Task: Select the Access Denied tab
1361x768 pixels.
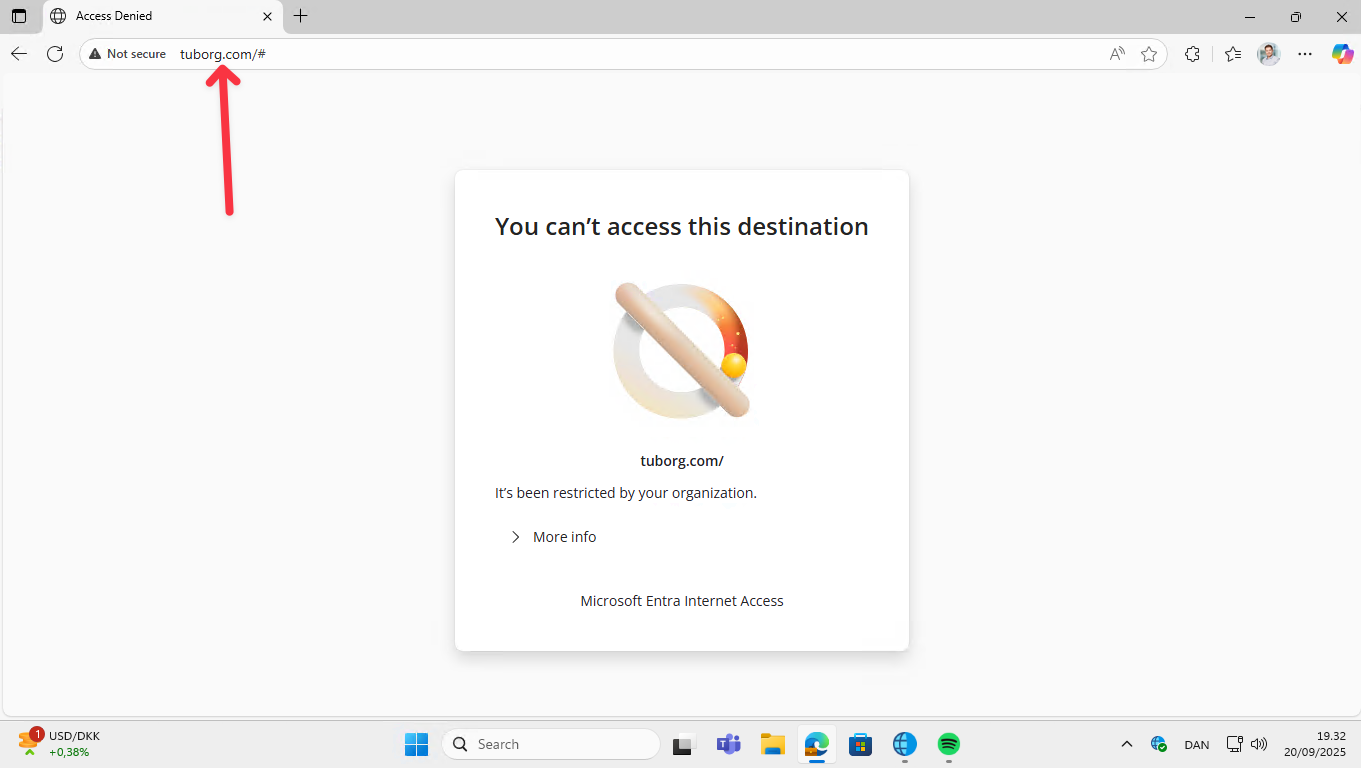Action: coord(160,16)
